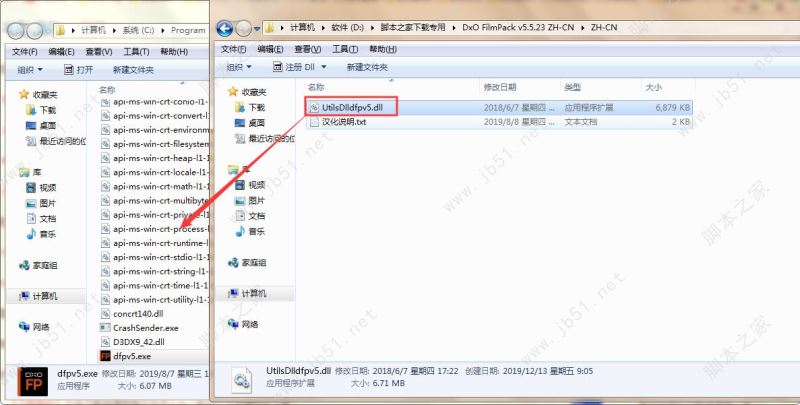Click the 收藏夹 star icon in ZH-CN window
The image size is (800, 405).
click(233, 92)
